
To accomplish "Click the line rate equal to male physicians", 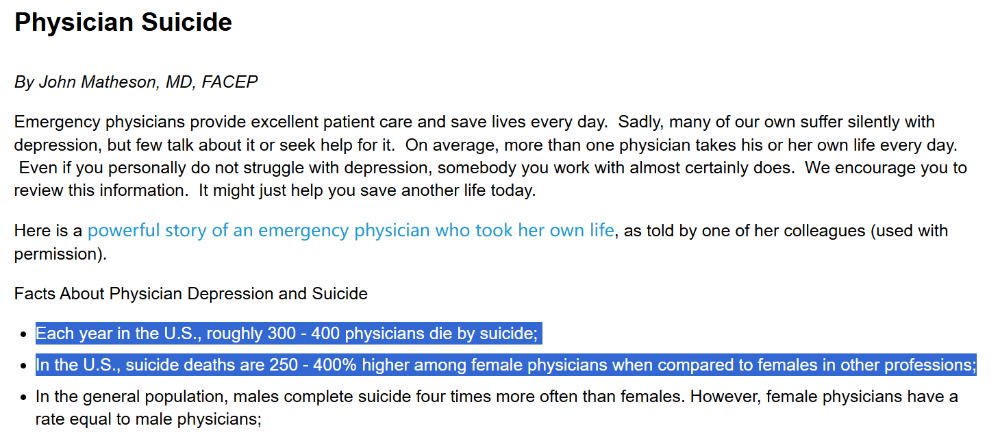I will pyautogui.click(x=148, y=420).
